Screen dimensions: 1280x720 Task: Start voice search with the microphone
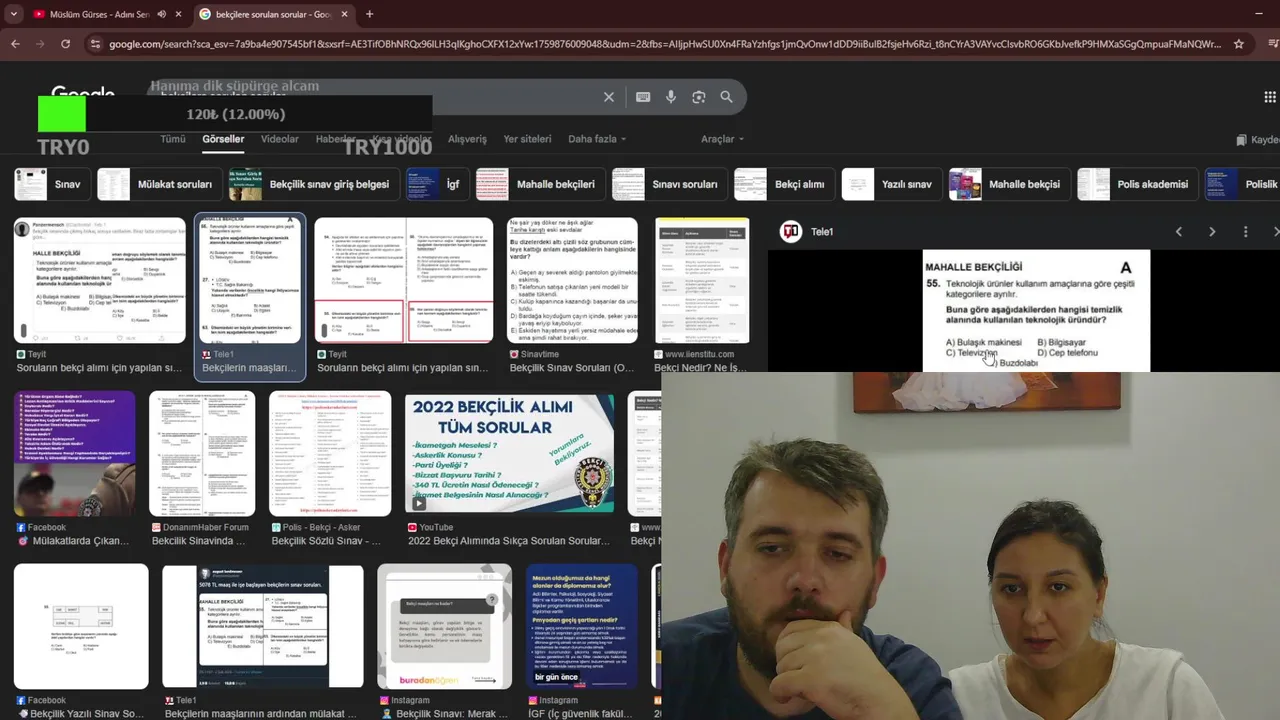[x=671, y=97]
